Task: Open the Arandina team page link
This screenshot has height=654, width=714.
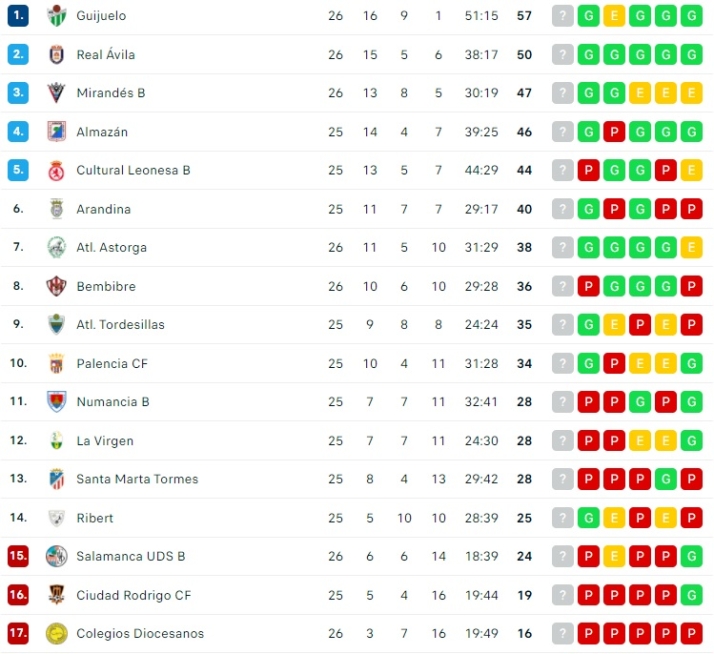Action: pyautogui.click(x=103, y=209)
